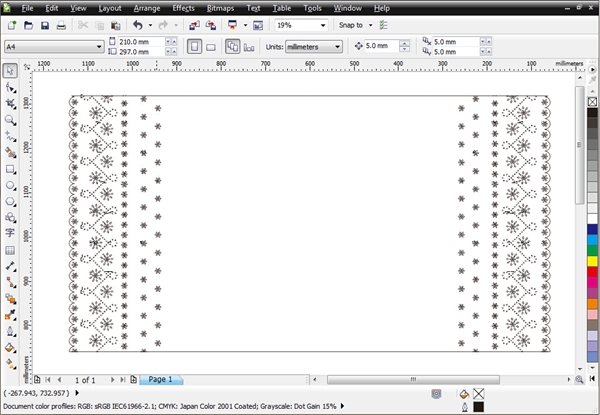The height and width of the screenshot is (415, 600).
Task: Open the Options icon next to Snap to
Action: point(383,25)
